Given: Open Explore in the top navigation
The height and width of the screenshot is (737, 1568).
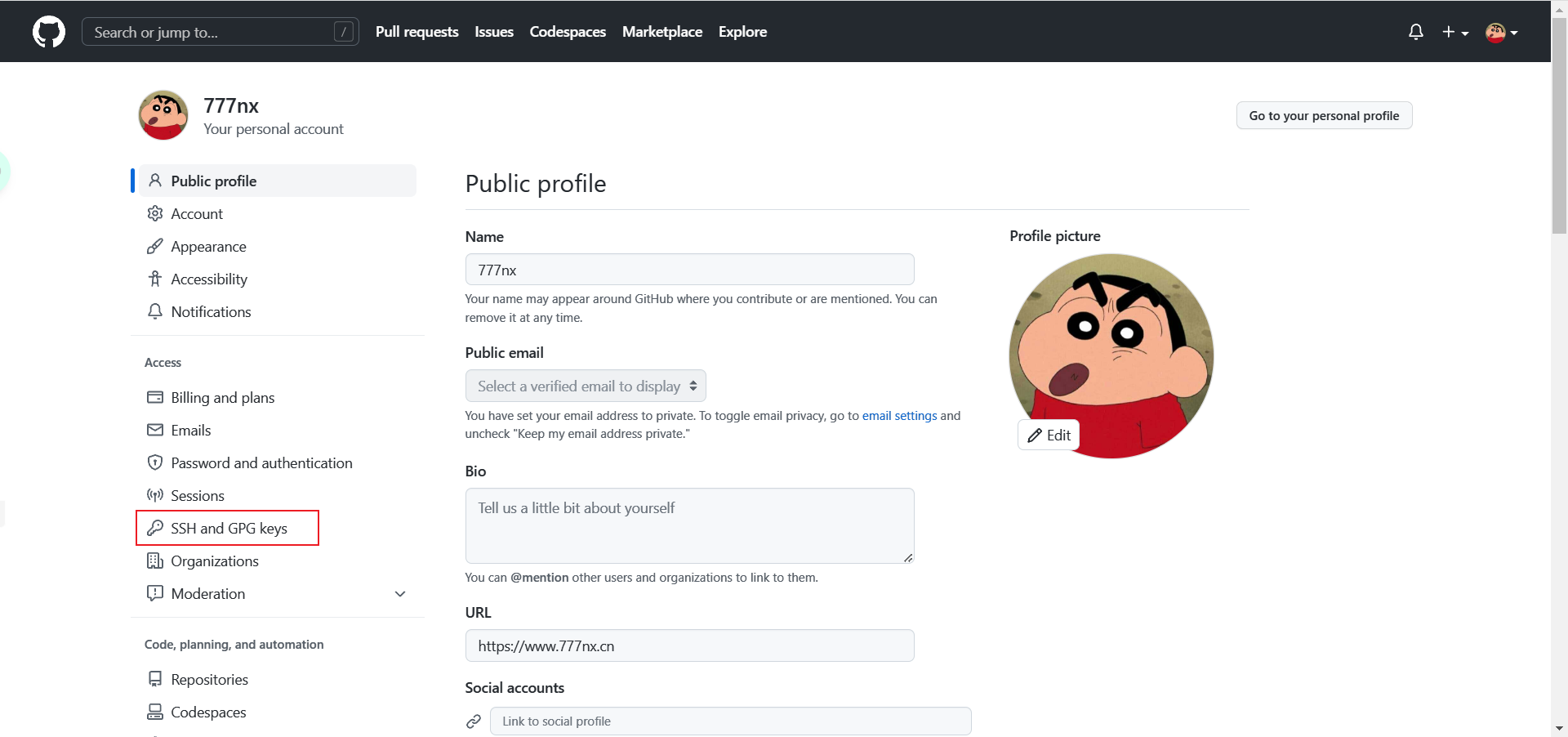Looking at the screenshot, I should coord(743,32).
